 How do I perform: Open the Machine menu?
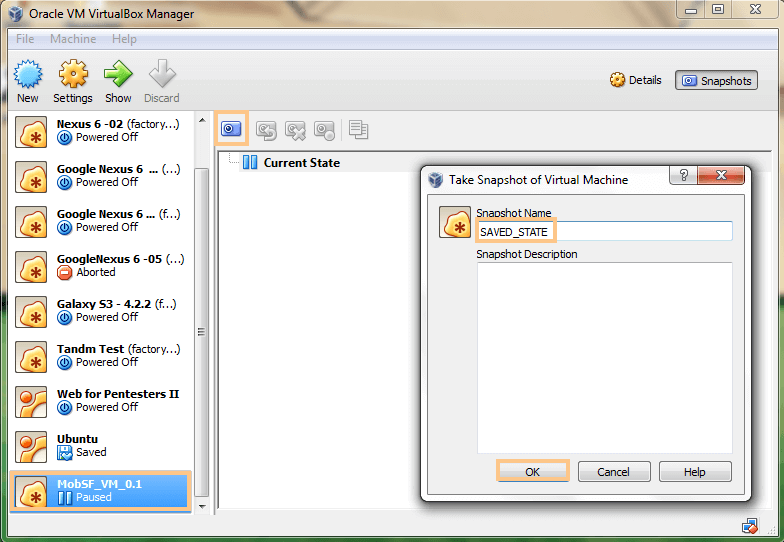click(73, 39)
